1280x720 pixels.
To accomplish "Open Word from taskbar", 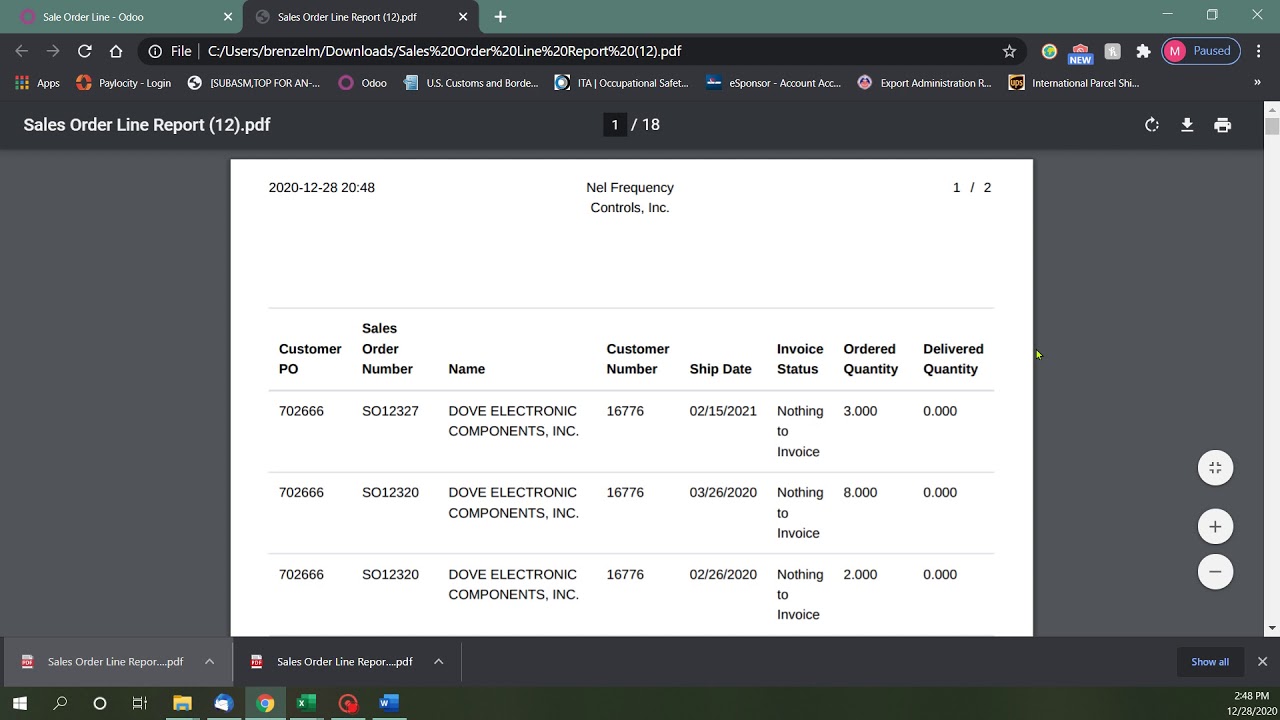I will 388,703.
